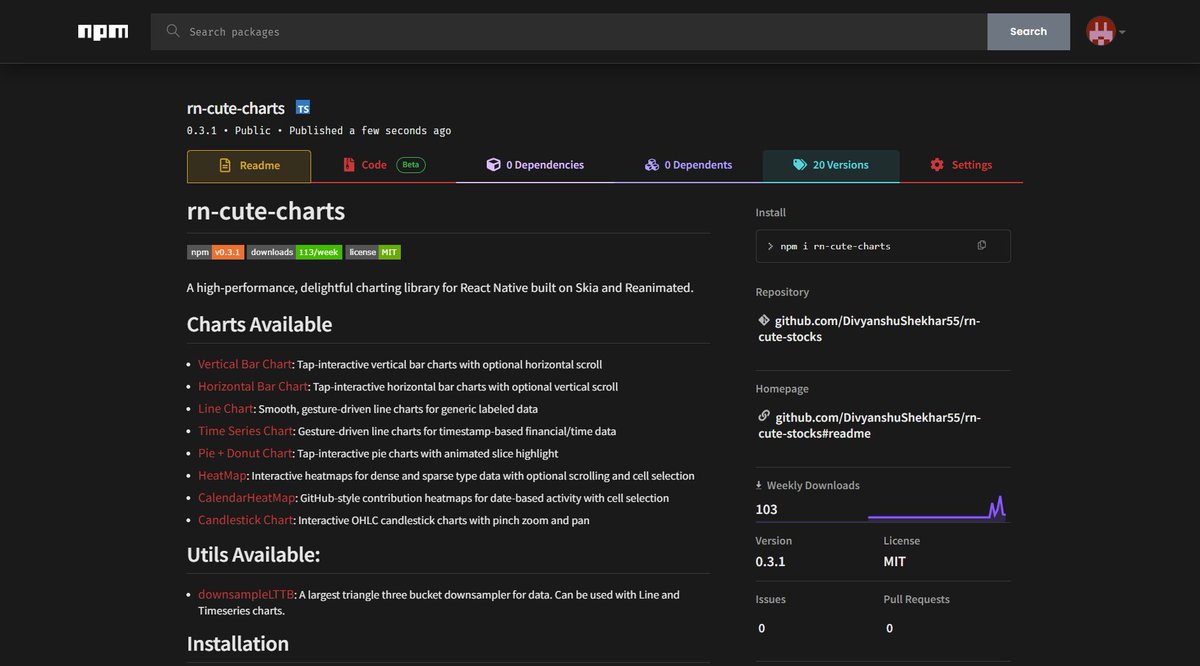Screen dimensions: 1200x666
Task: Click the Search button
Action: pos(1028,32)
